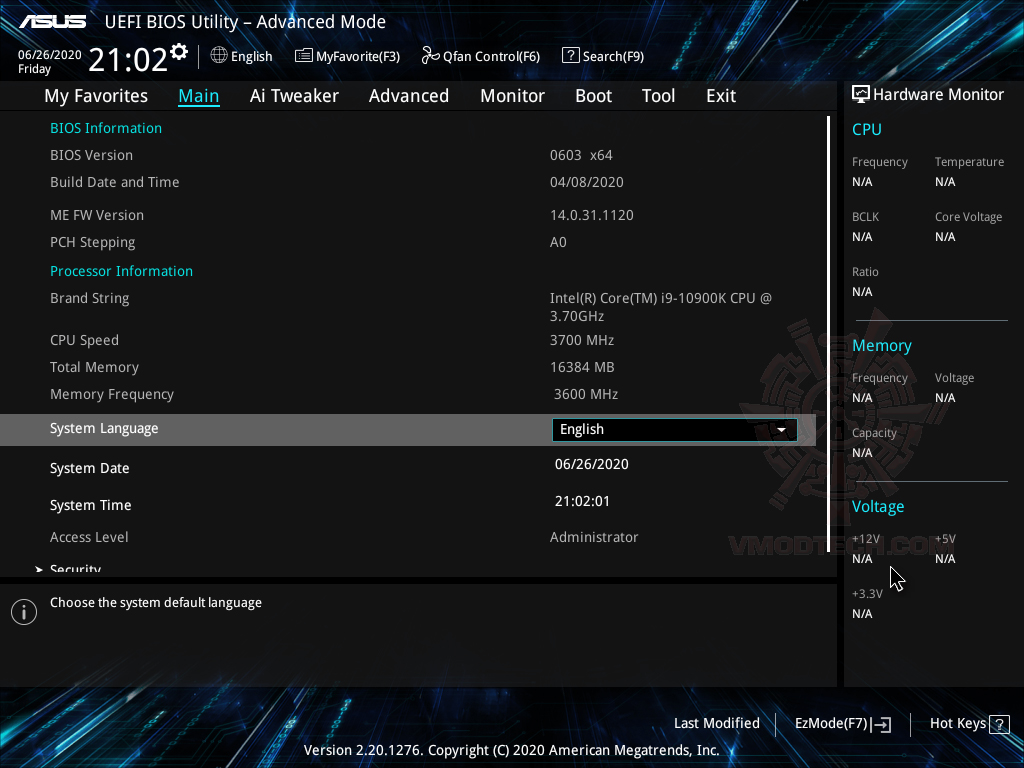Screen dimensions: 1024x768
Task: Click the Hardware Monitor Memory heading
Action: coord(882,345)
